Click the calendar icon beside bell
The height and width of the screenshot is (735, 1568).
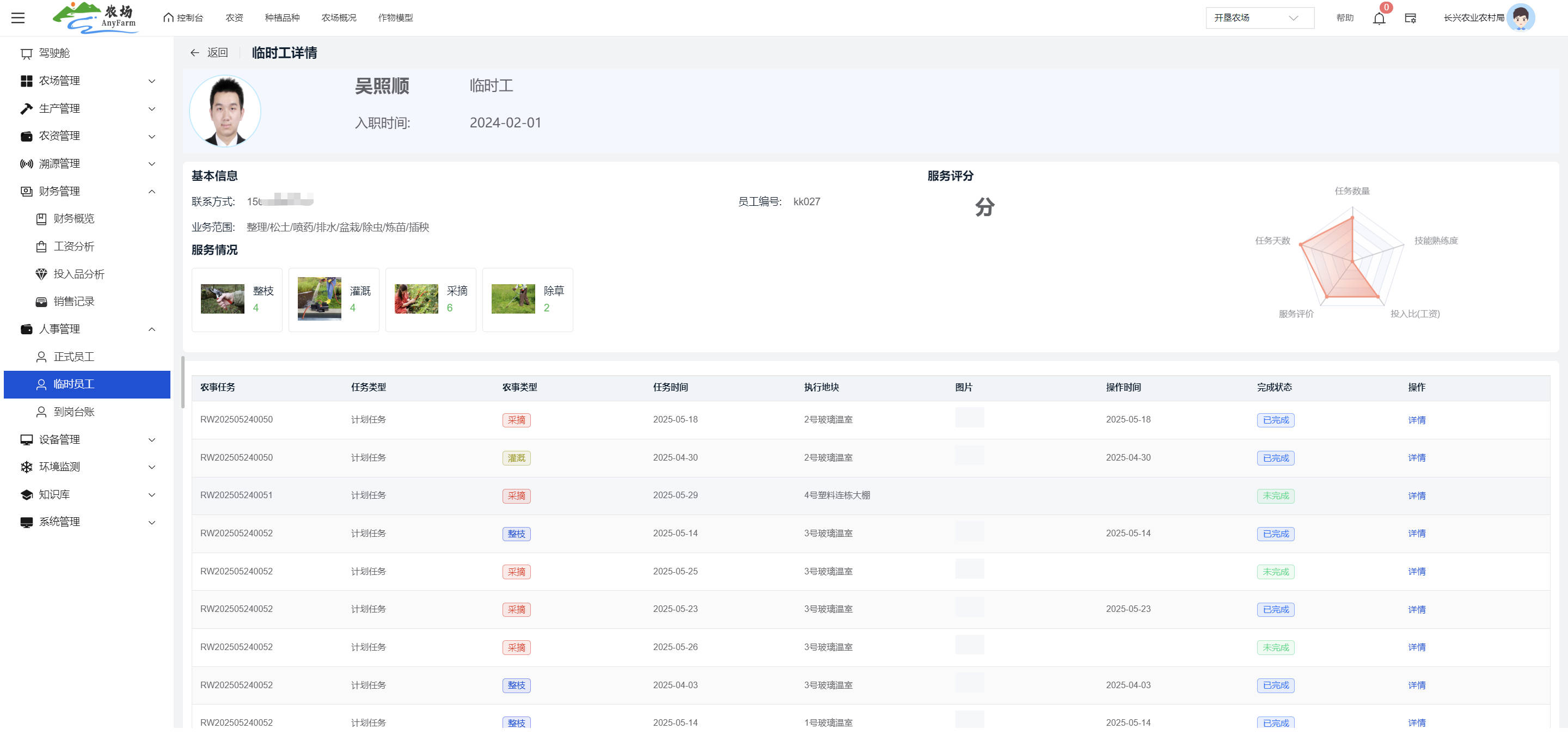(x=1410, y=19)
